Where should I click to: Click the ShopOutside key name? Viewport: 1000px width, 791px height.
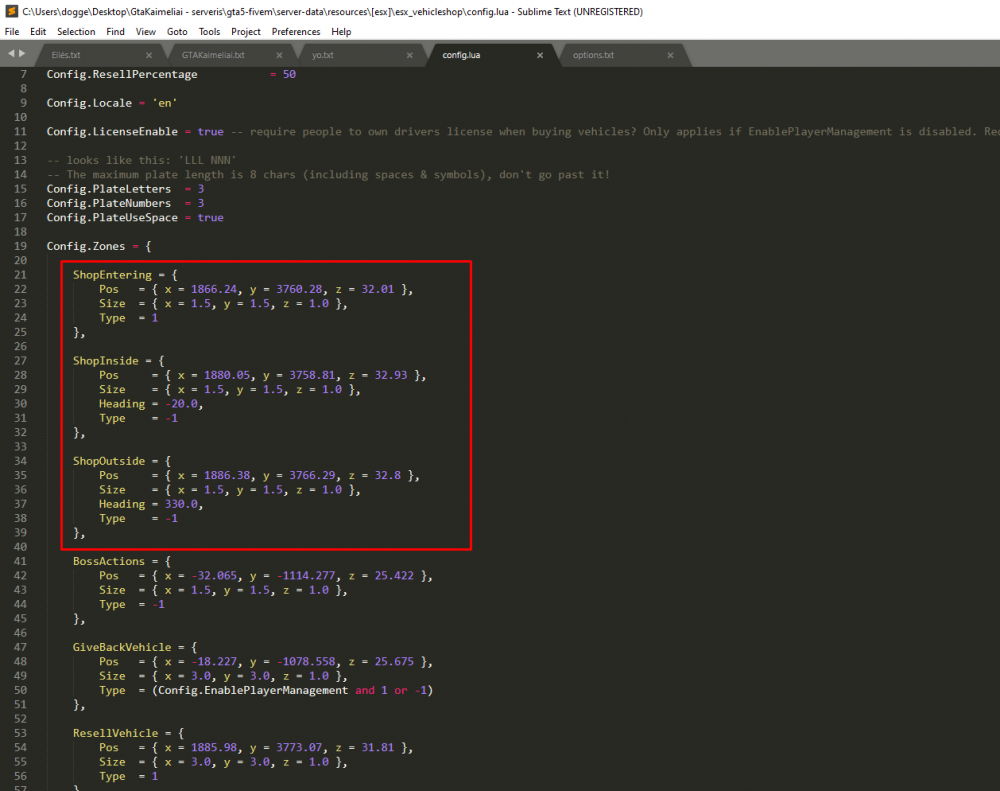109,461
